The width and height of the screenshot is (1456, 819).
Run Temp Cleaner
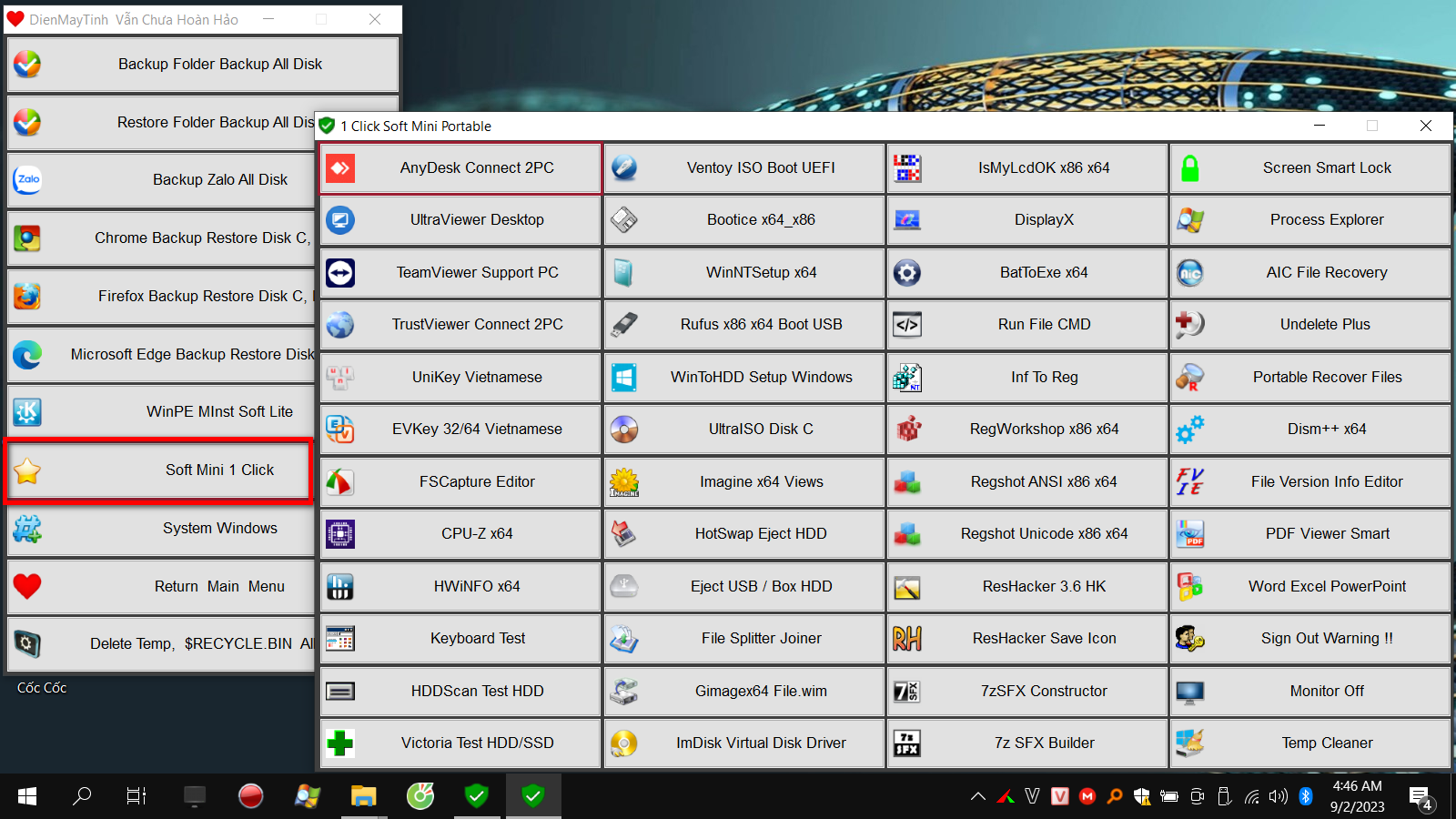click(x=1310, y=743)
